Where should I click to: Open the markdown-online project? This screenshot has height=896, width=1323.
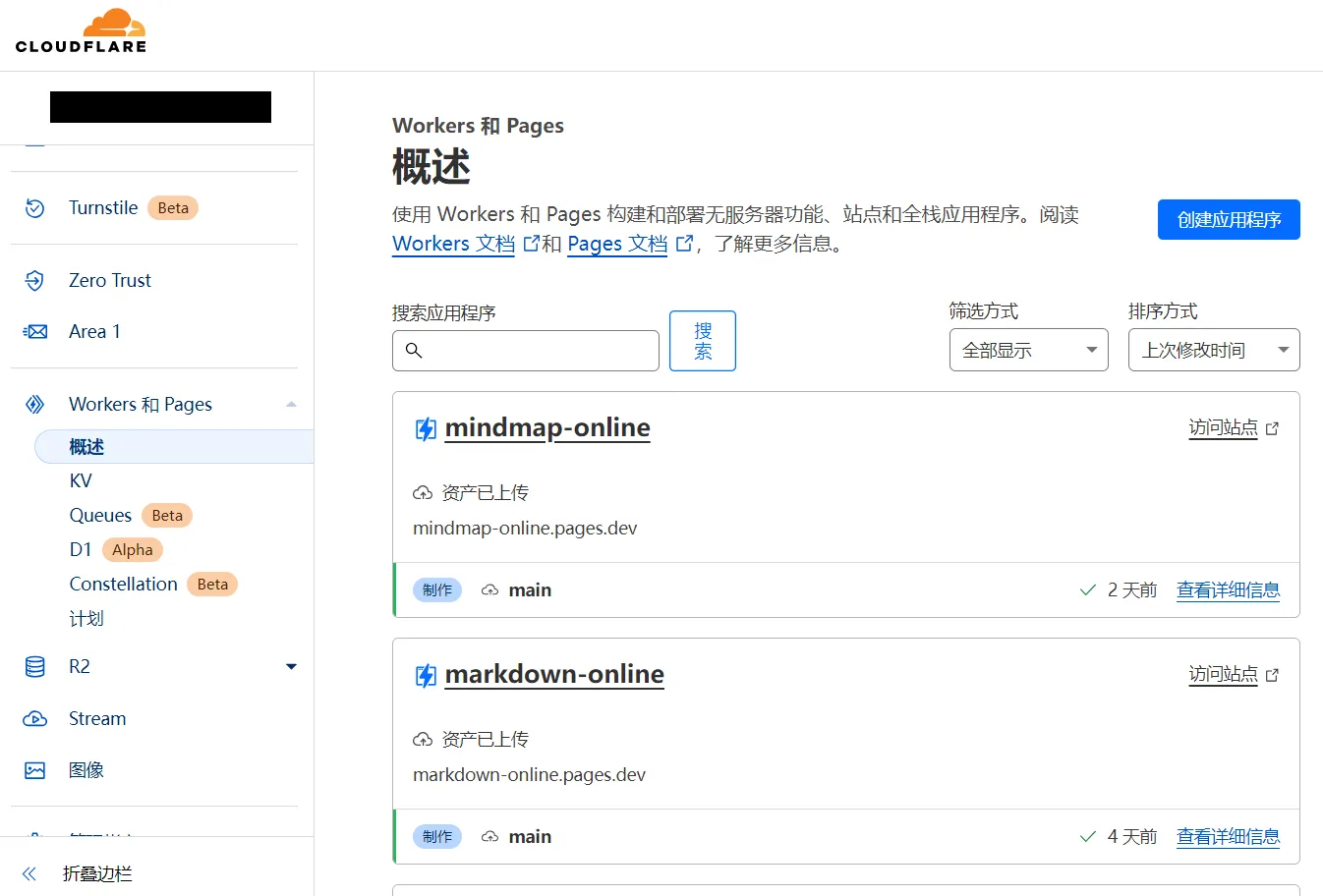554,675
